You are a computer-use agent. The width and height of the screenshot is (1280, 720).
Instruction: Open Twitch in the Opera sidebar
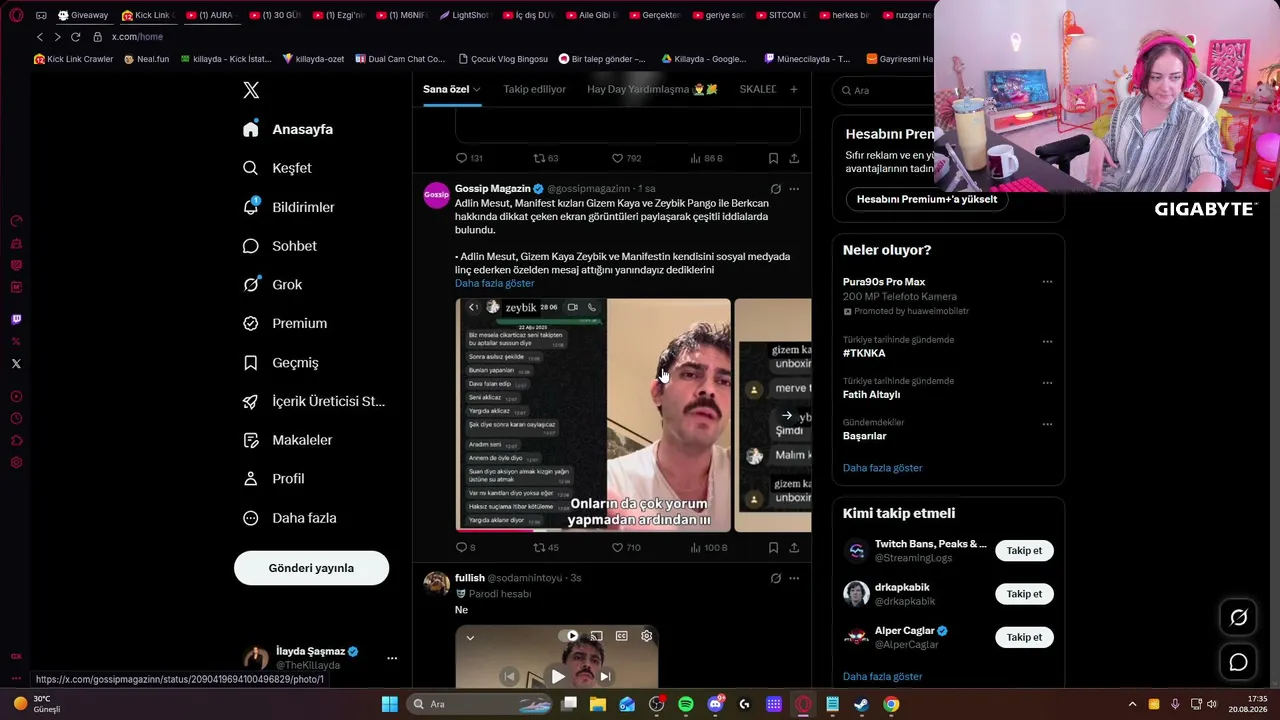(16, 320)
